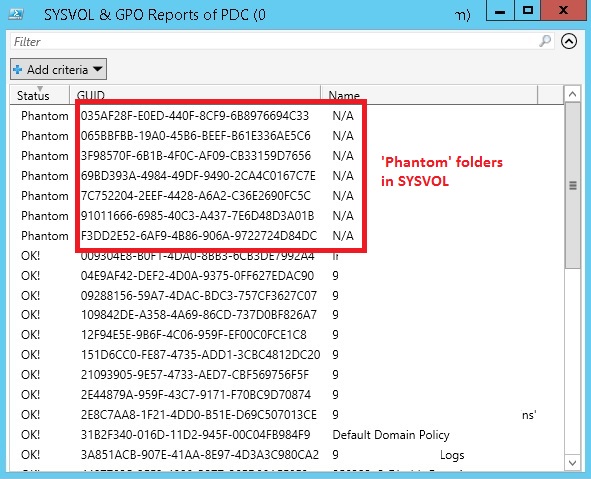Click the Default Domain Policy name cell
This screenshot has width=591, height=479.
pyautogui.click(x=391, y=435)
